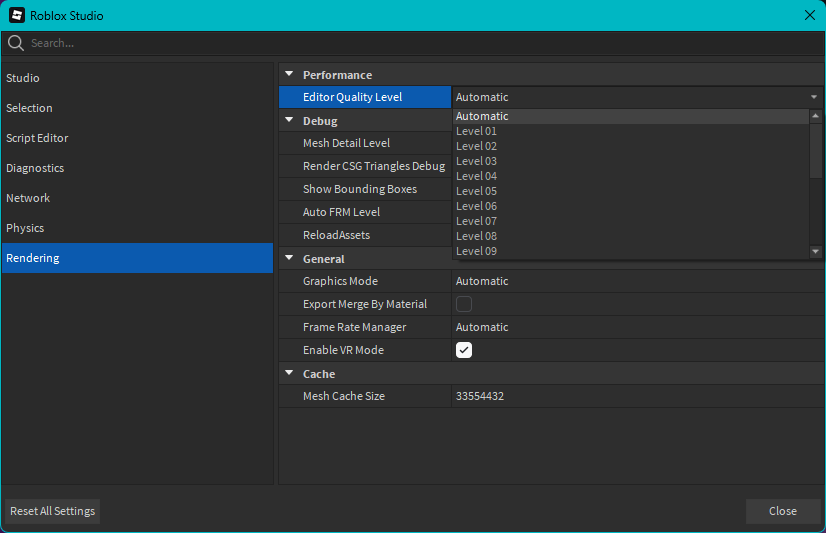Image resolution: width=826 pixels, height=533 pixels.
Task: Open the Selection settings category
Action: tap(137, 108)
